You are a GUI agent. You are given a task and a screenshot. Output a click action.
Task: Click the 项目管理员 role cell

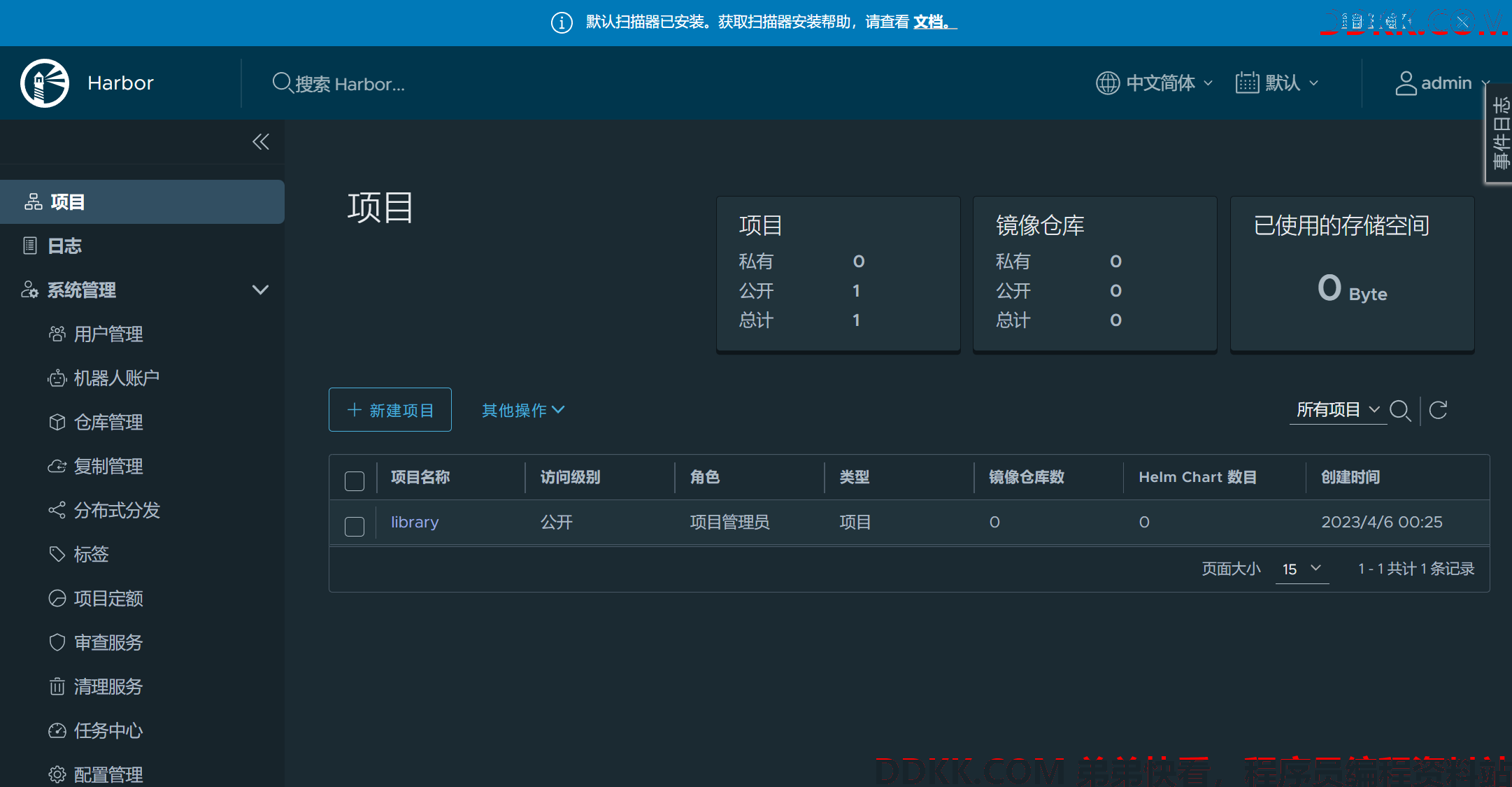click(729, 523)
